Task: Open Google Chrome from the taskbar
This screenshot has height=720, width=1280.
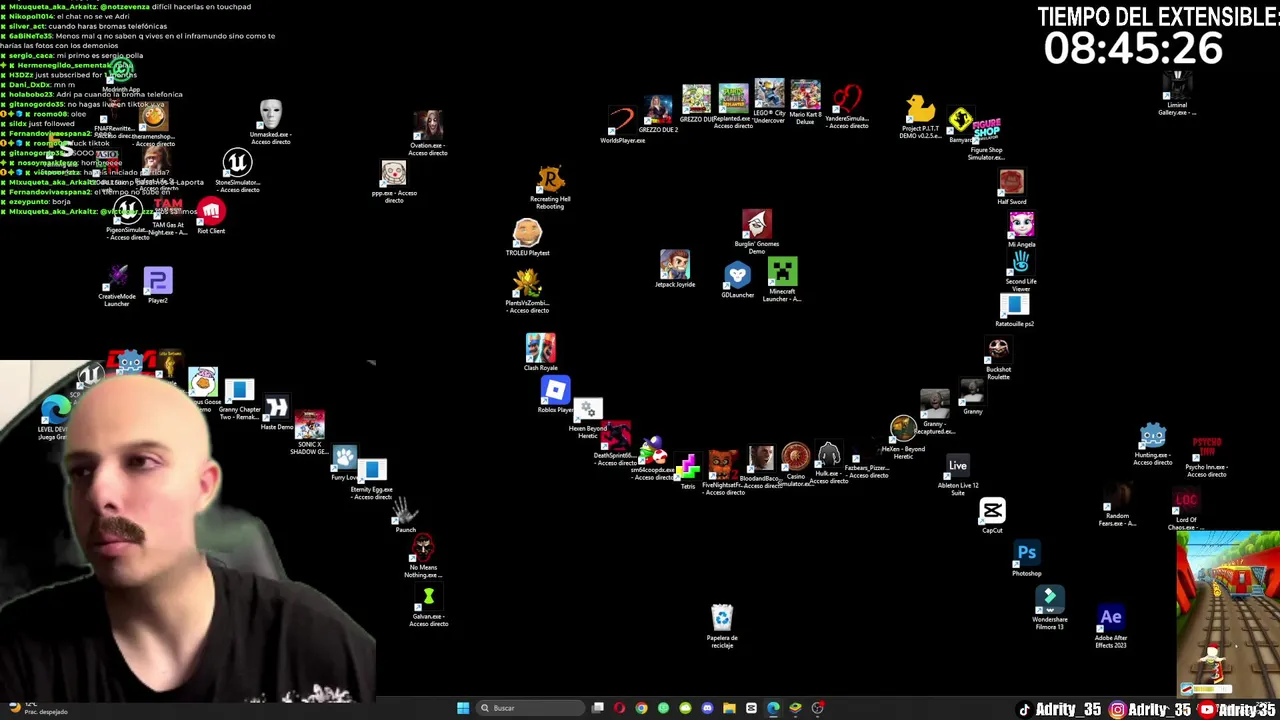Action: coord(641,708)
